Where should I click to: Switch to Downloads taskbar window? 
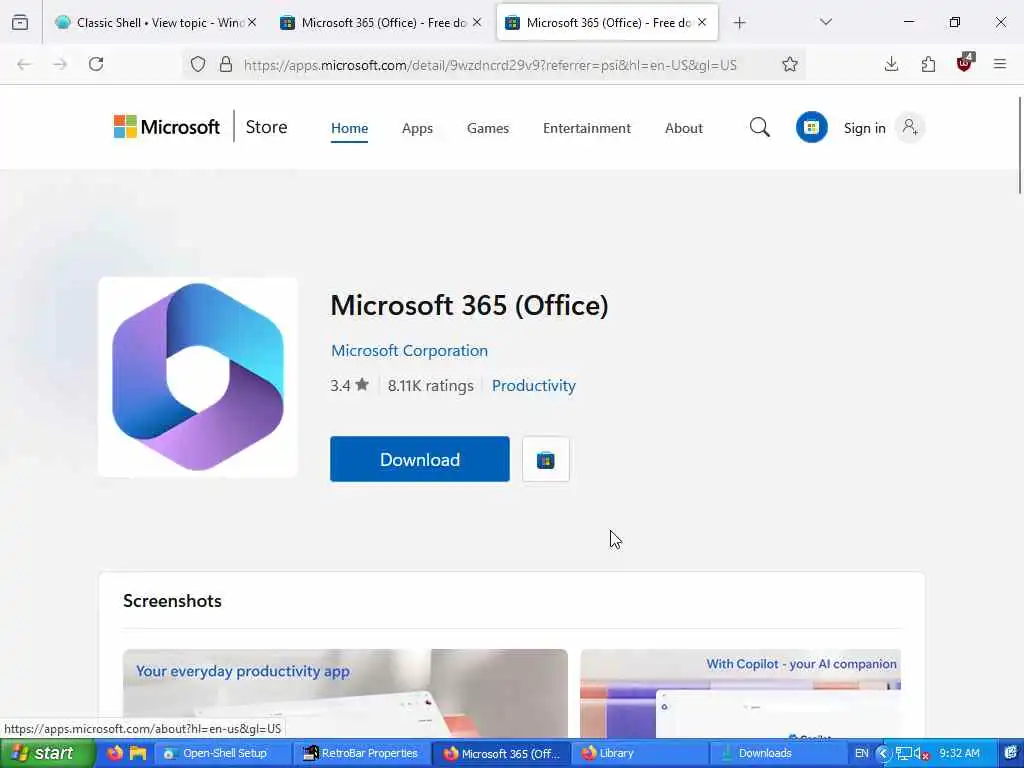coord(776,754)
